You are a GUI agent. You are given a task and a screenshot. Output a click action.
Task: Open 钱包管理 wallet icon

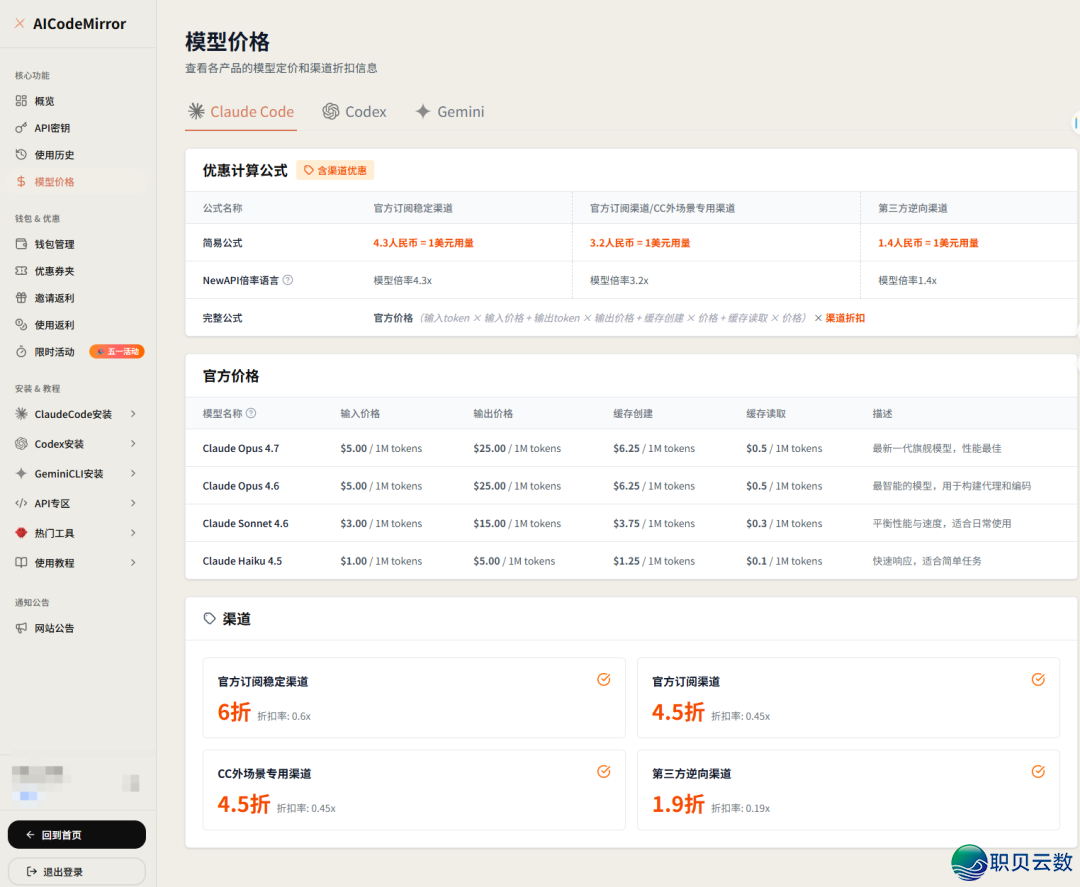click(x=21, y=244)
